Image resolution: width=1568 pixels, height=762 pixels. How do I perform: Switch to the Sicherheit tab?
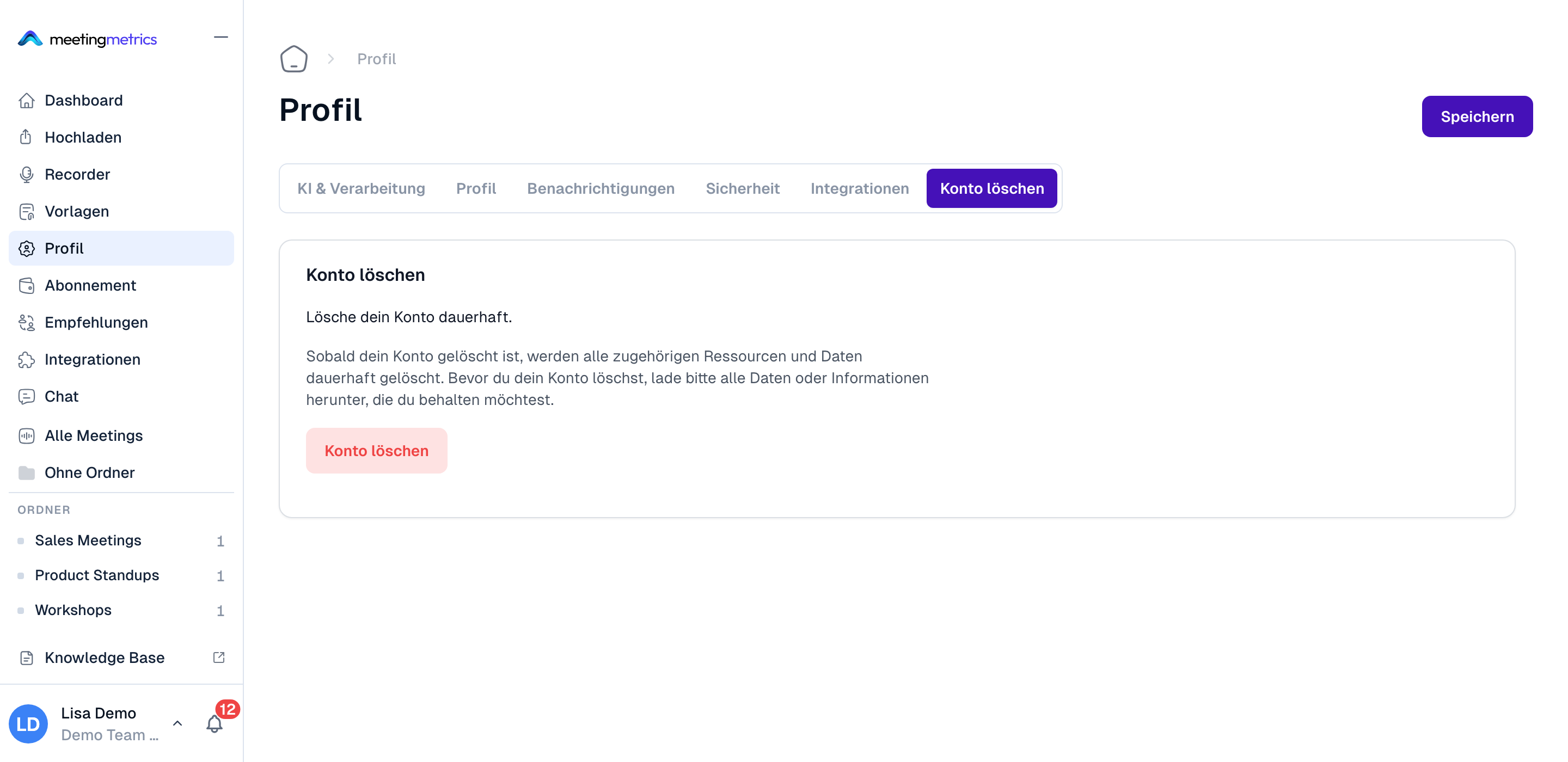point(742,189)
